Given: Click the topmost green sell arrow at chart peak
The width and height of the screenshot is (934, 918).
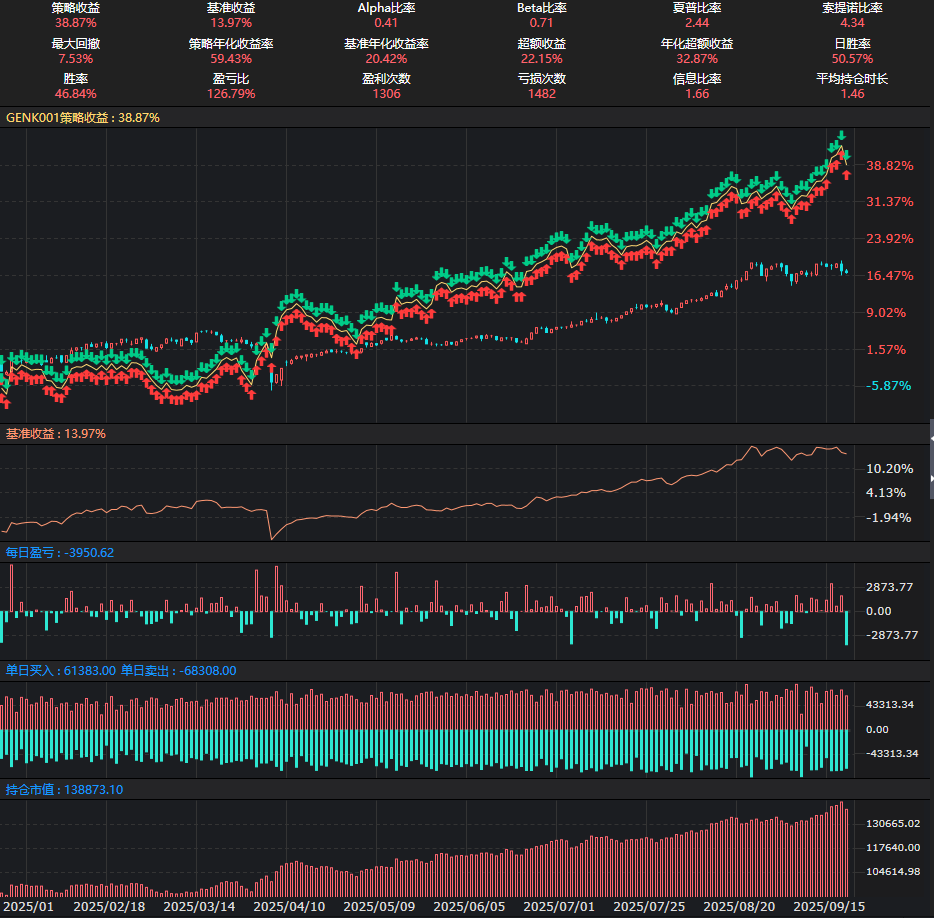Looking at the screenshot, I should click(842, 134).
